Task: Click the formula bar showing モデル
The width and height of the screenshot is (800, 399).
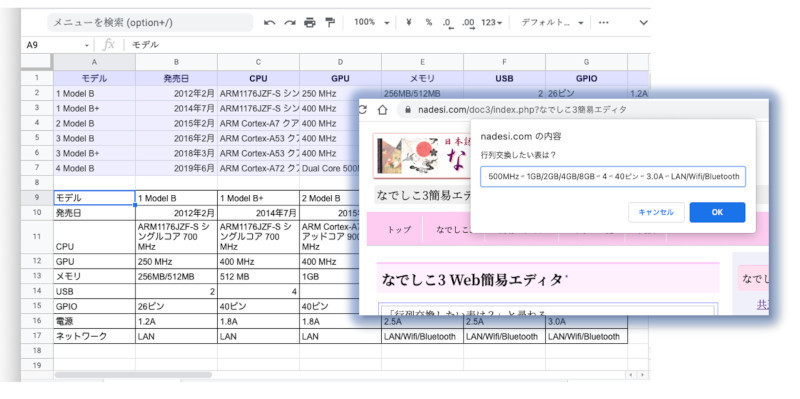Action: click(x=388, y=45)
